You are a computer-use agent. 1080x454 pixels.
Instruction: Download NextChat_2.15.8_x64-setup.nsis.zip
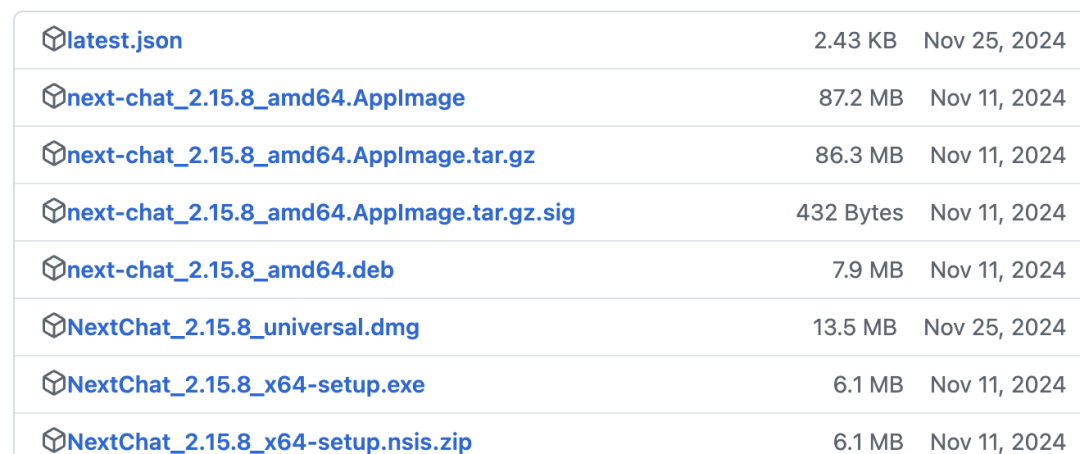(269, 441)
